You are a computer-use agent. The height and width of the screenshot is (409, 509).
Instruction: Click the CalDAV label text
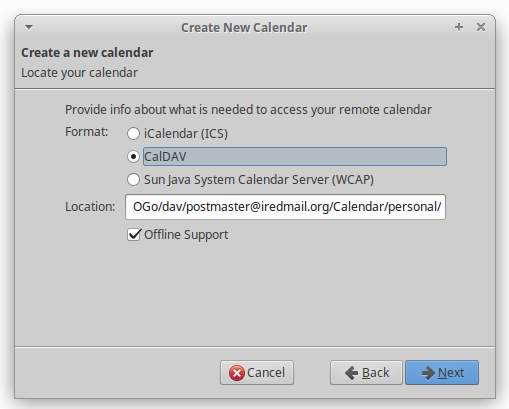coord(165,157)
